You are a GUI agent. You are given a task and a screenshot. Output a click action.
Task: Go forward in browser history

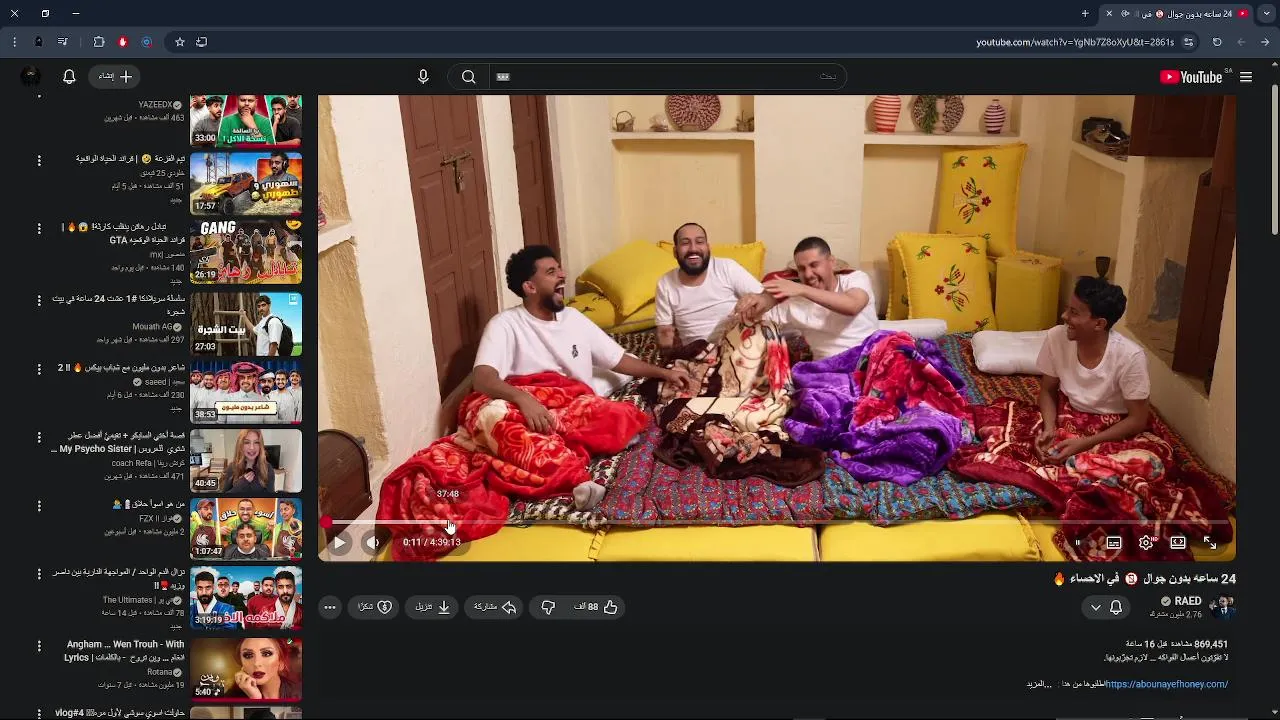pyautogui.click(x=1265, y=42)
